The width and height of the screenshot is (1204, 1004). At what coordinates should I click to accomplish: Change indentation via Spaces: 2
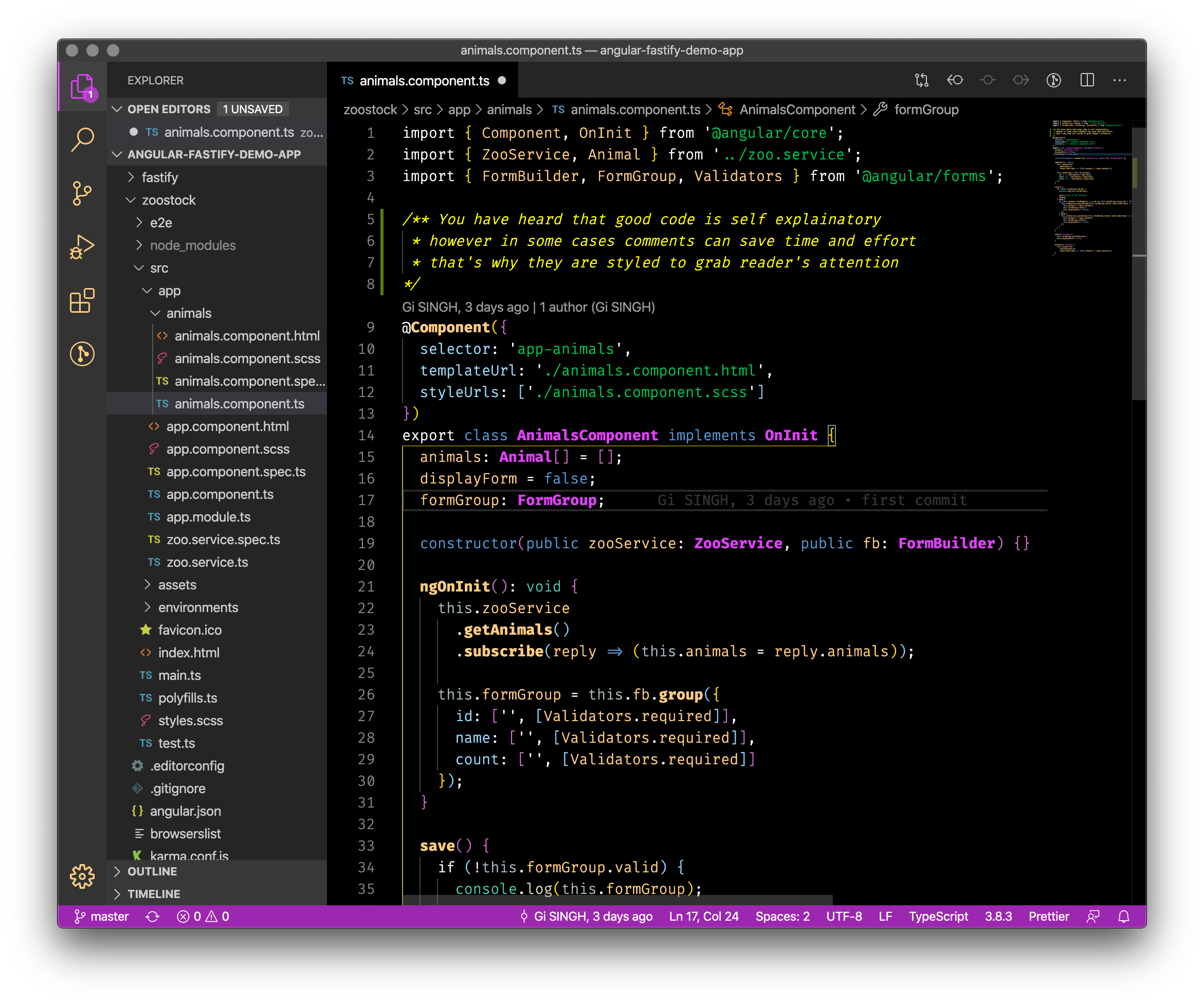(x=782, y=916)
